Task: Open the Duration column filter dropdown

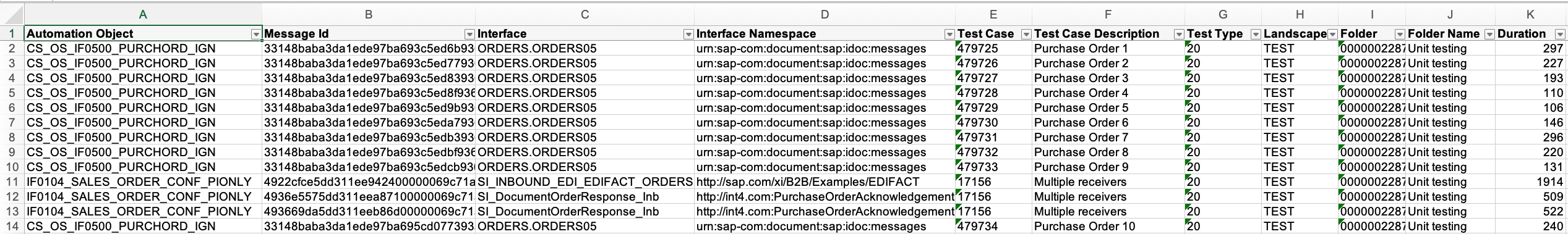Action: 1561,35
